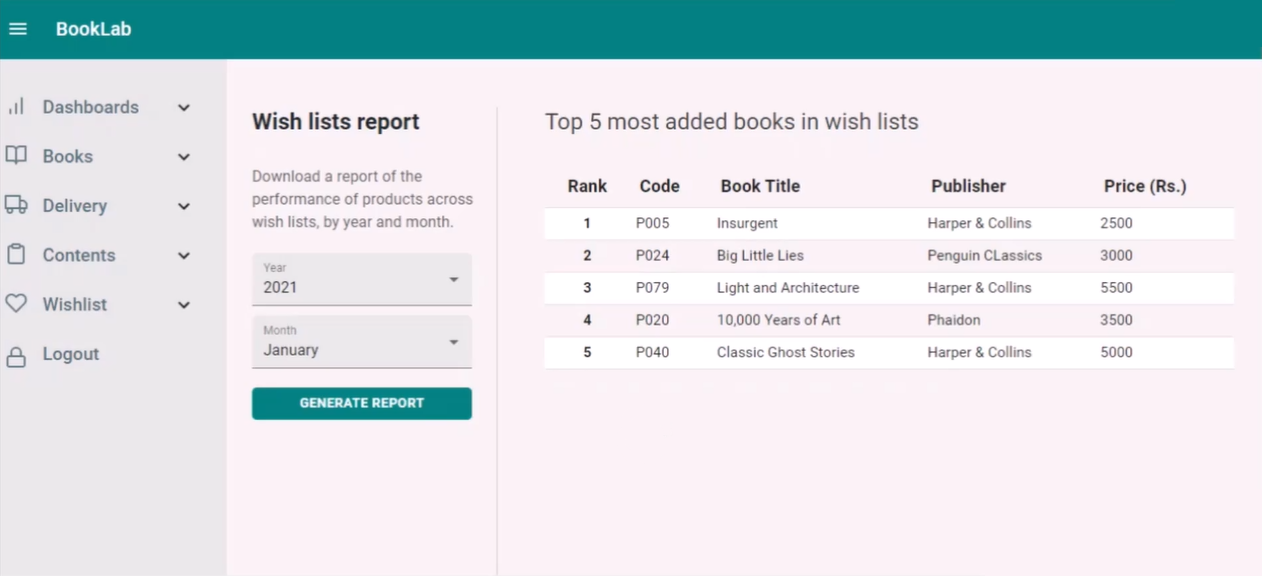Expand the Contents menu chevron

(x=184, y=256)
